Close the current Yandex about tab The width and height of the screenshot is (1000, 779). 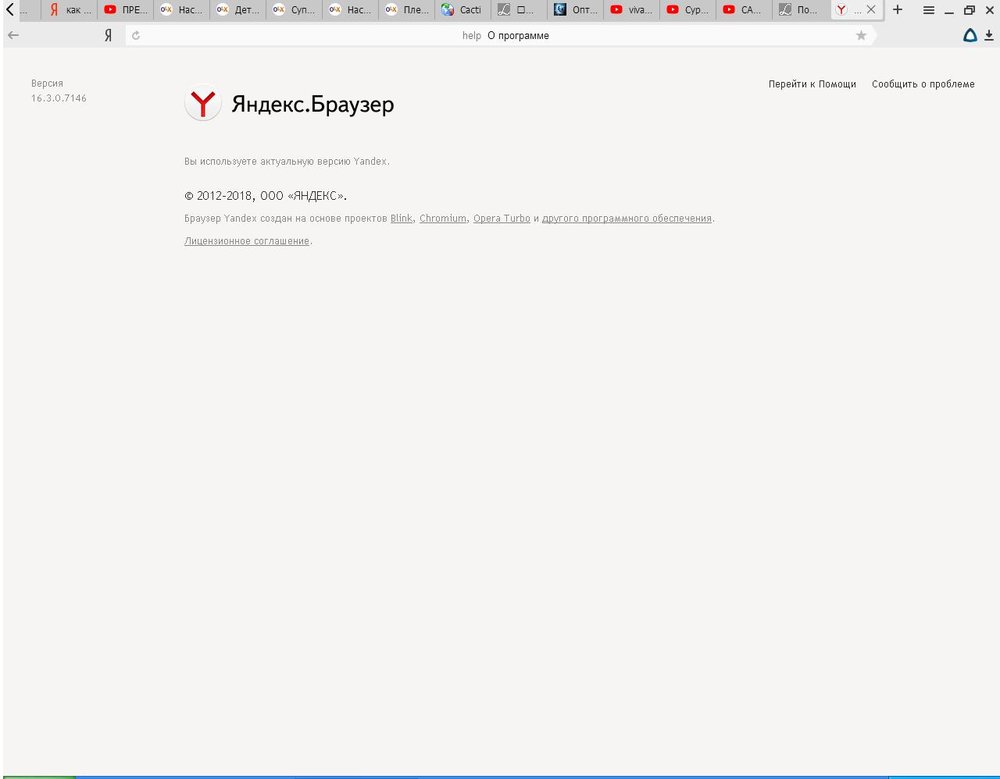click(x=871, y=10)
